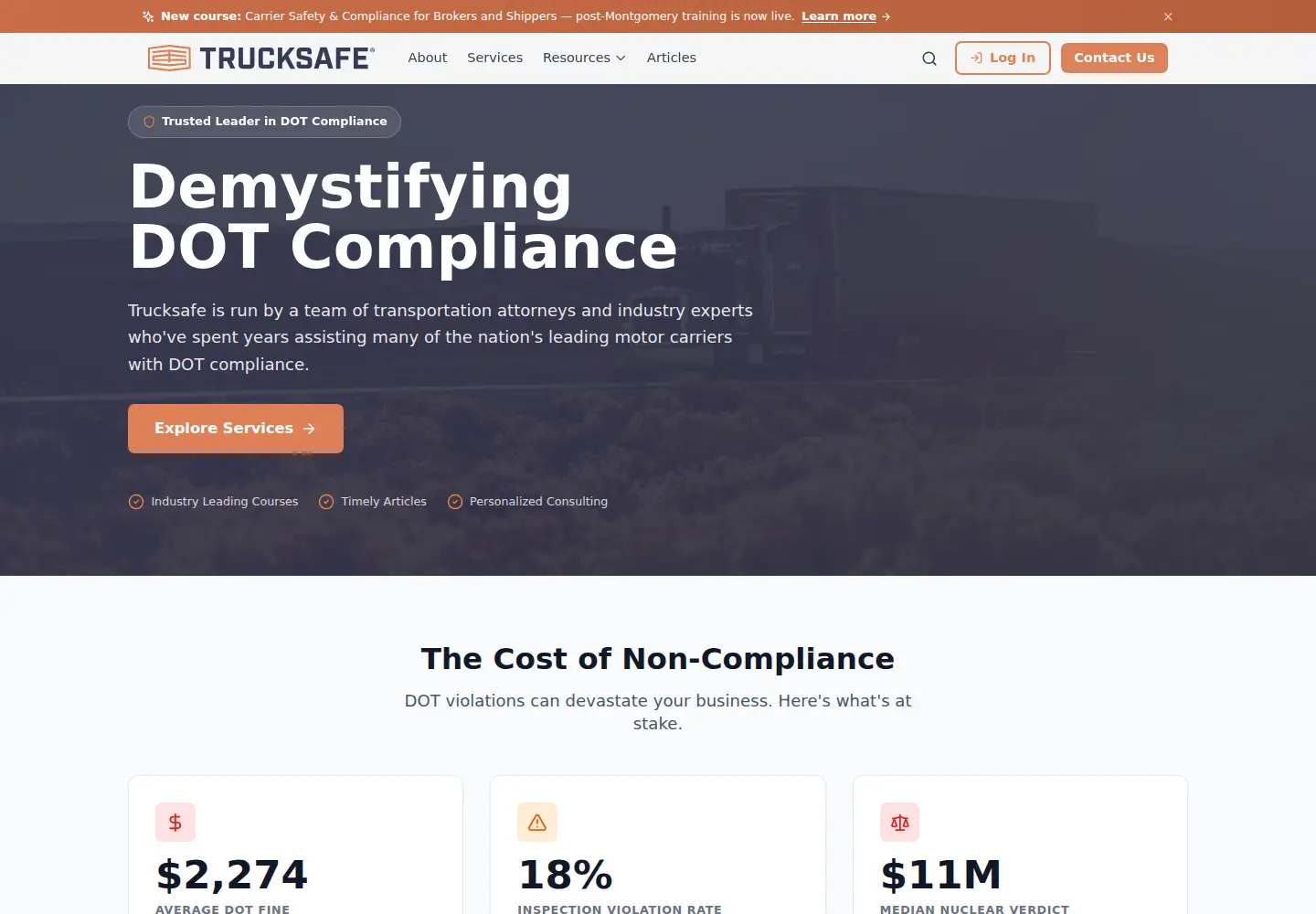Open the Articles nav item
This screenshot has width=1316, height=914.
(x=672, y=58)
